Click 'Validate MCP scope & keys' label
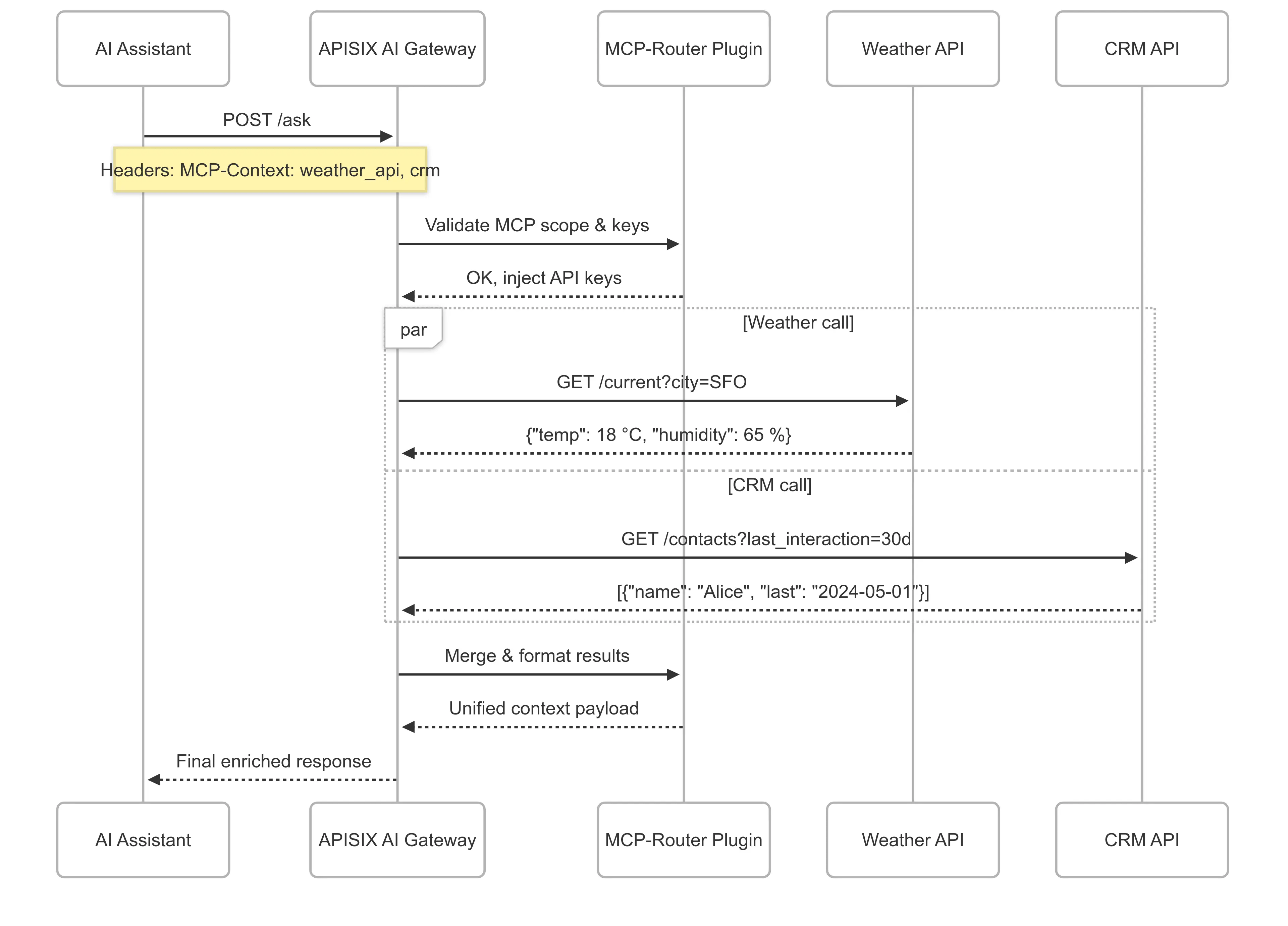Image resolution: width=1288 pixels, height=926 pixels. (537, 225)
